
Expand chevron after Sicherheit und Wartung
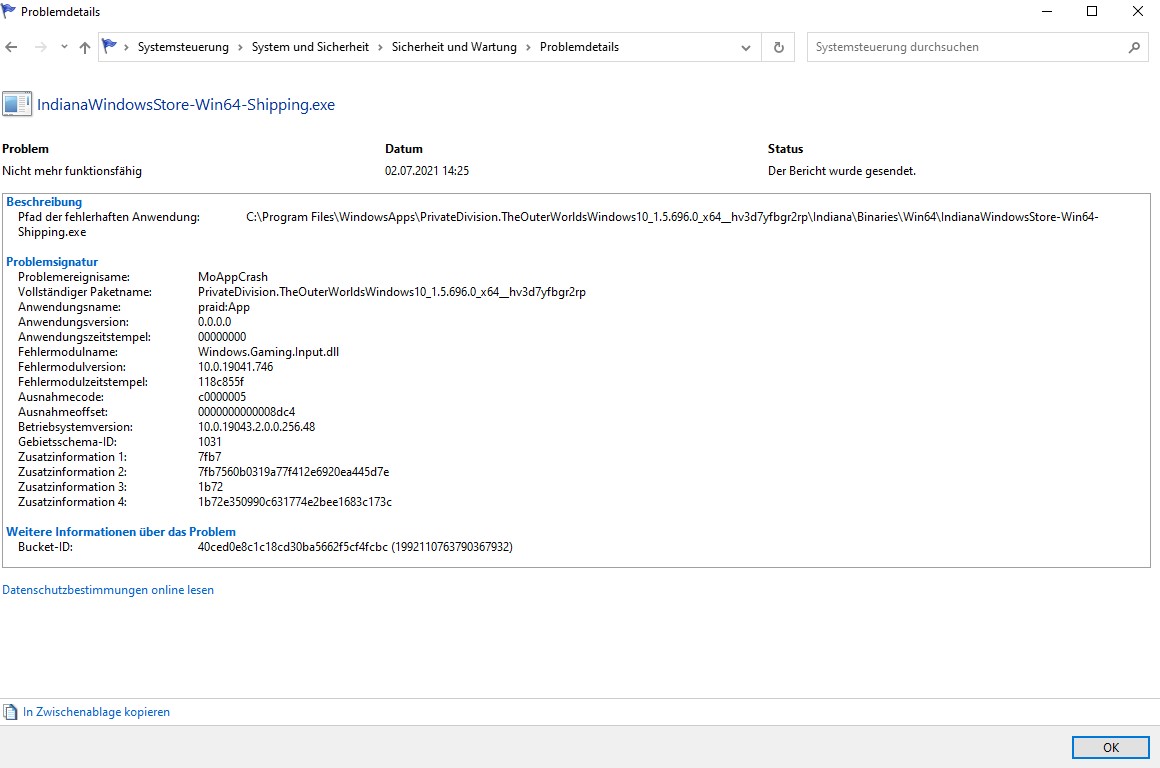click(528, 47)
